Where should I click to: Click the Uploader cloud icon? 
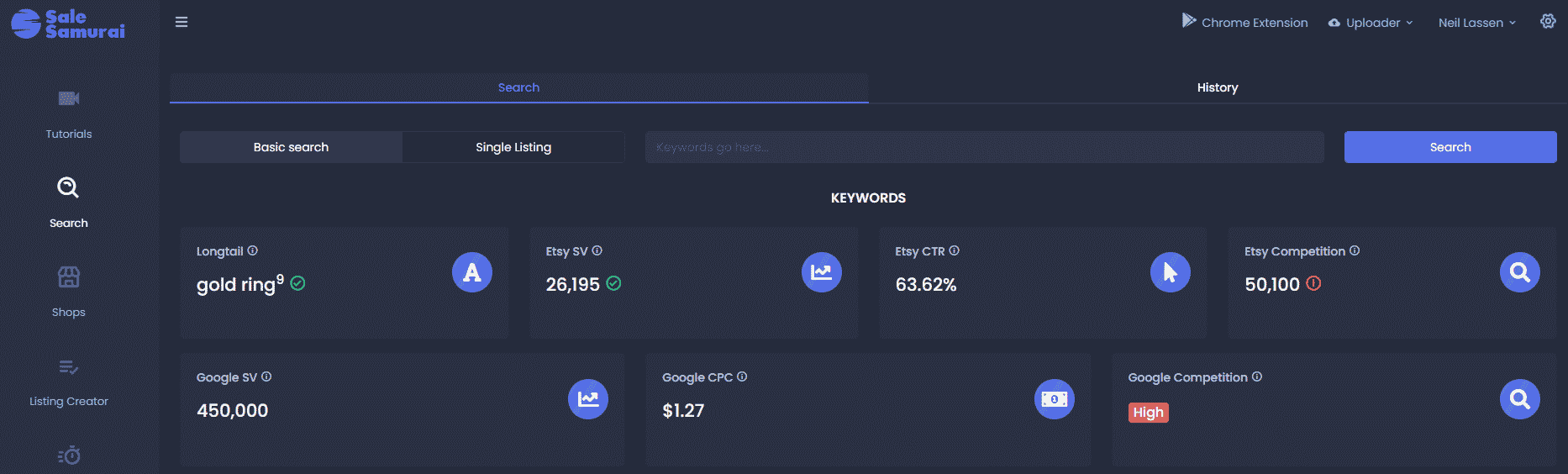click(1334, 23)
